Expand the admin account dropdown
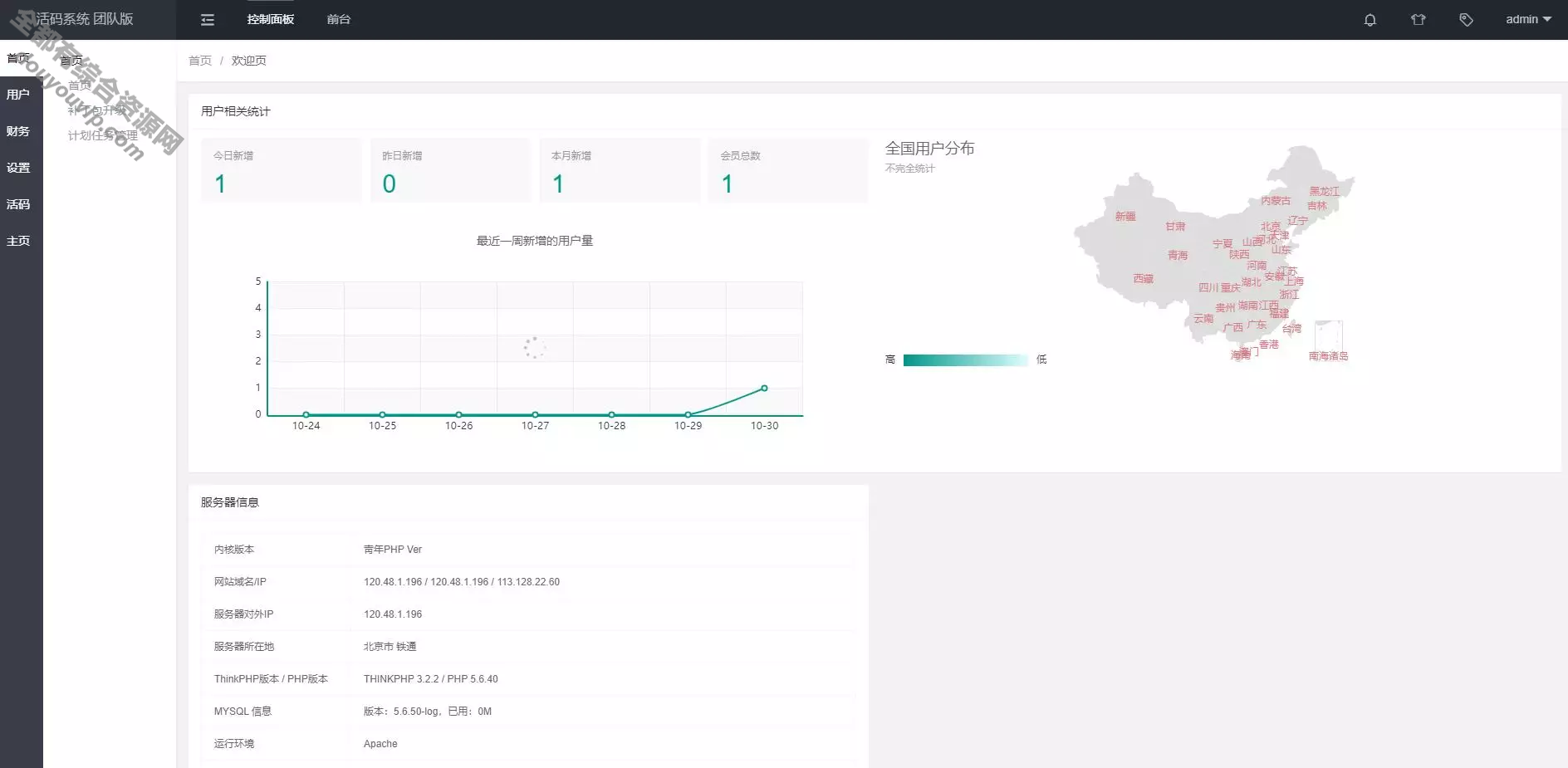1568x768 pixels. (1528, 19)
